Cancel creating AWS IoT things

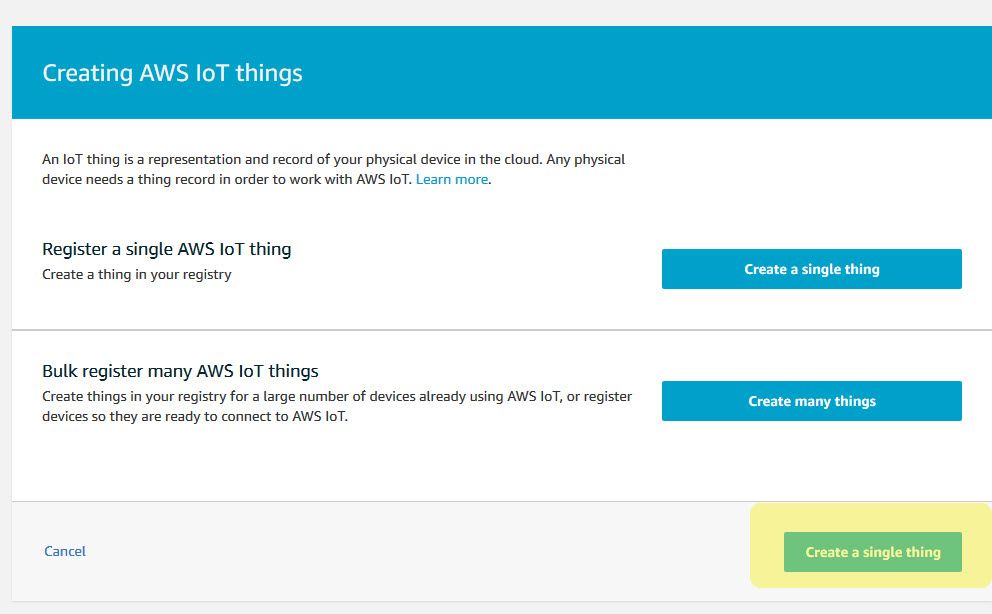[x=65, y=551]
